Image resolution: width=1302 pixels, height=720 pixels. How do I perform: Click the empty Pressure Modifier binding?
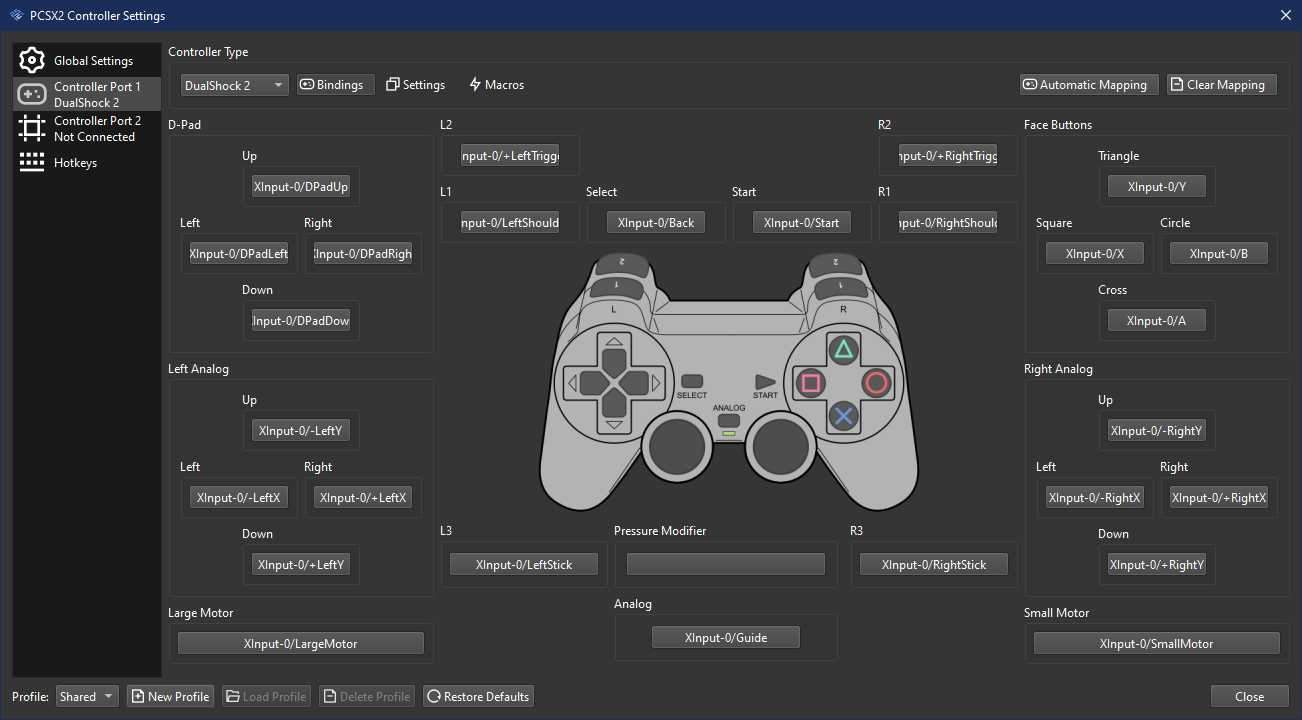pos(726,565)
